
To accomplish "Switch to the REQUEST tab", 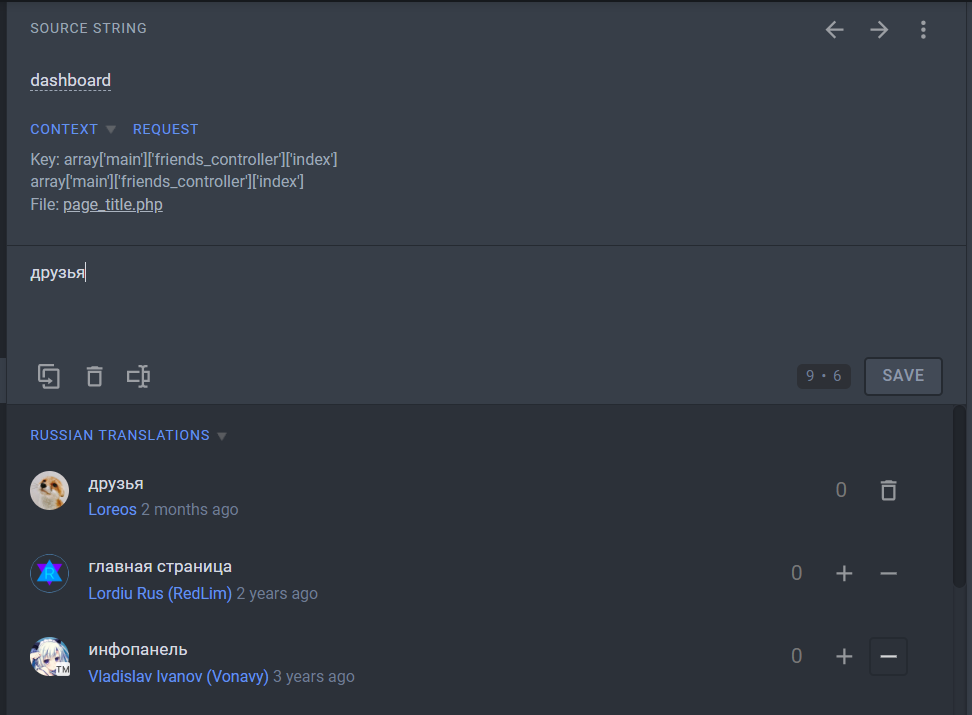I will click(165, 128).
